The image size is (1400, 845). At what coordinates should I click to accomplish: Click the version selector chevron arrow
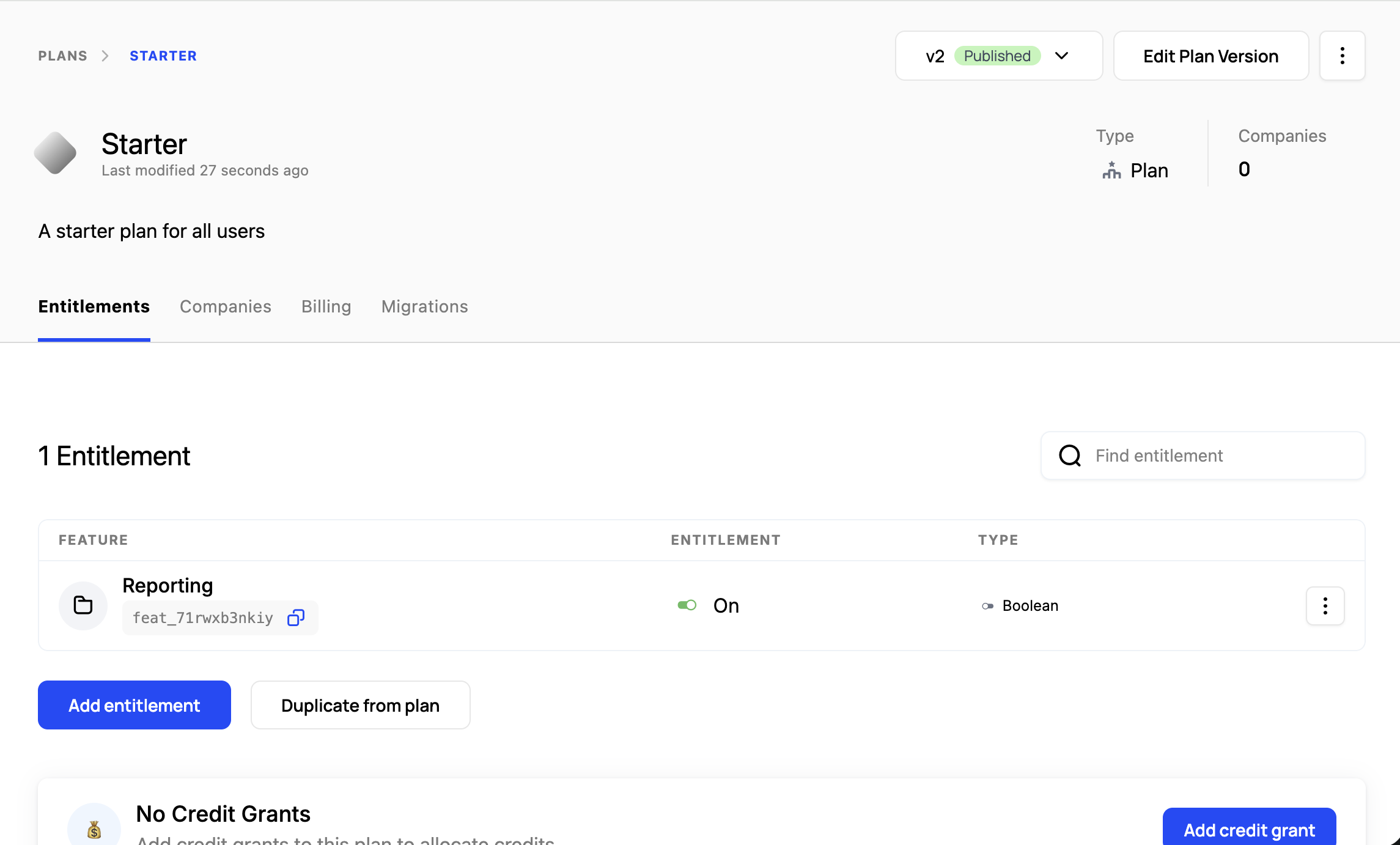1062,56
